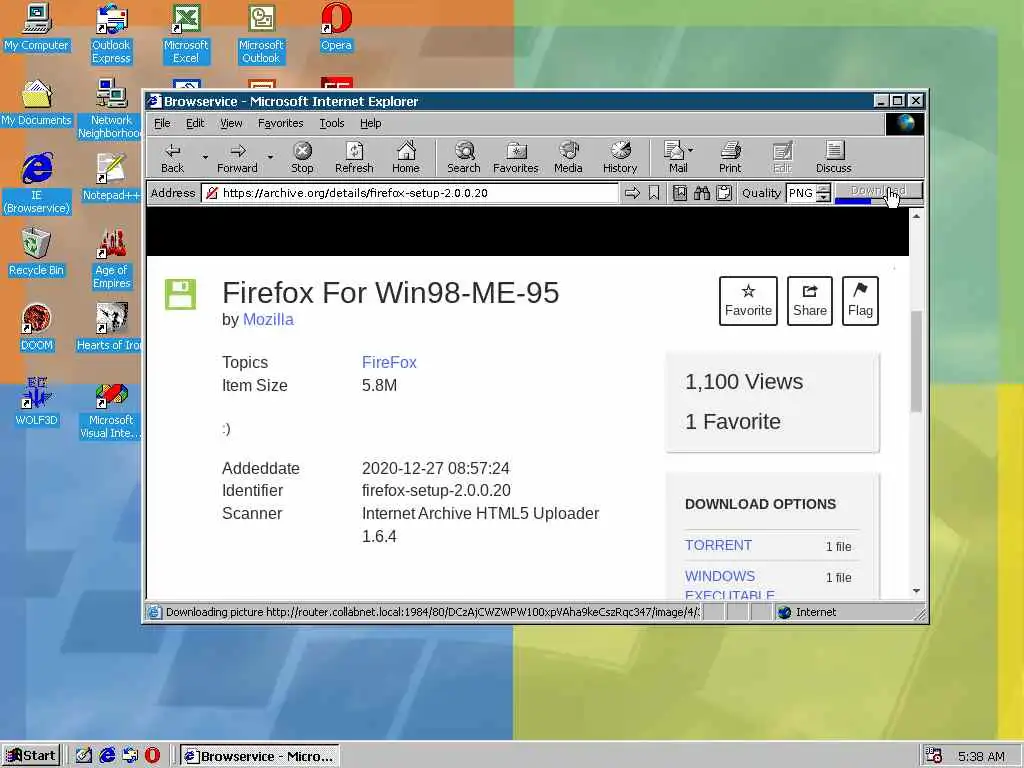Click the vertical scrollbar down arrow
The image size is (1024, 768).
pos(916,591)
